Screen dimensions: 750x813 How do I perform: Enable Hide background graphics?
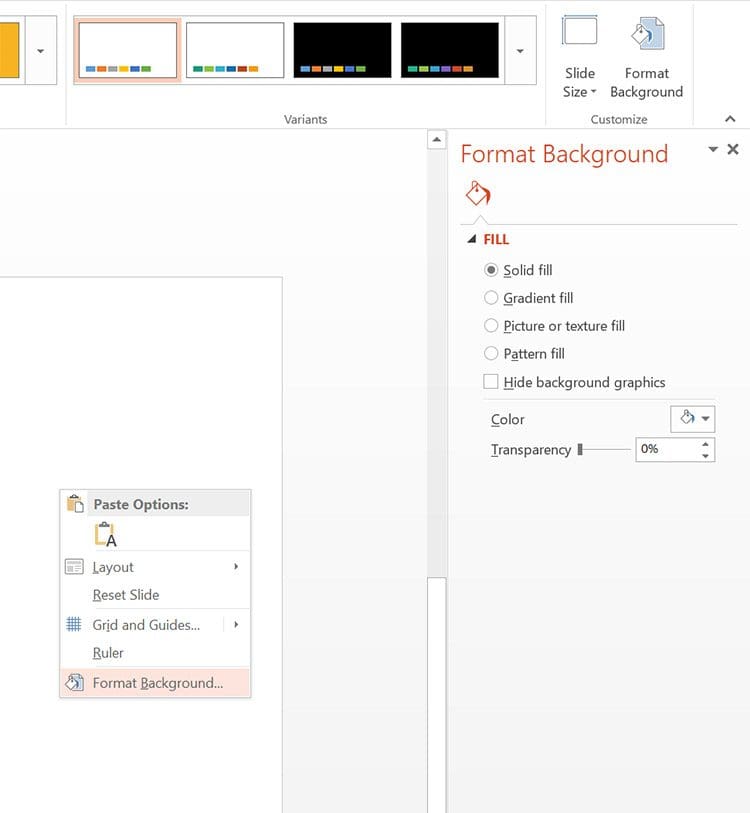(491, 381)
